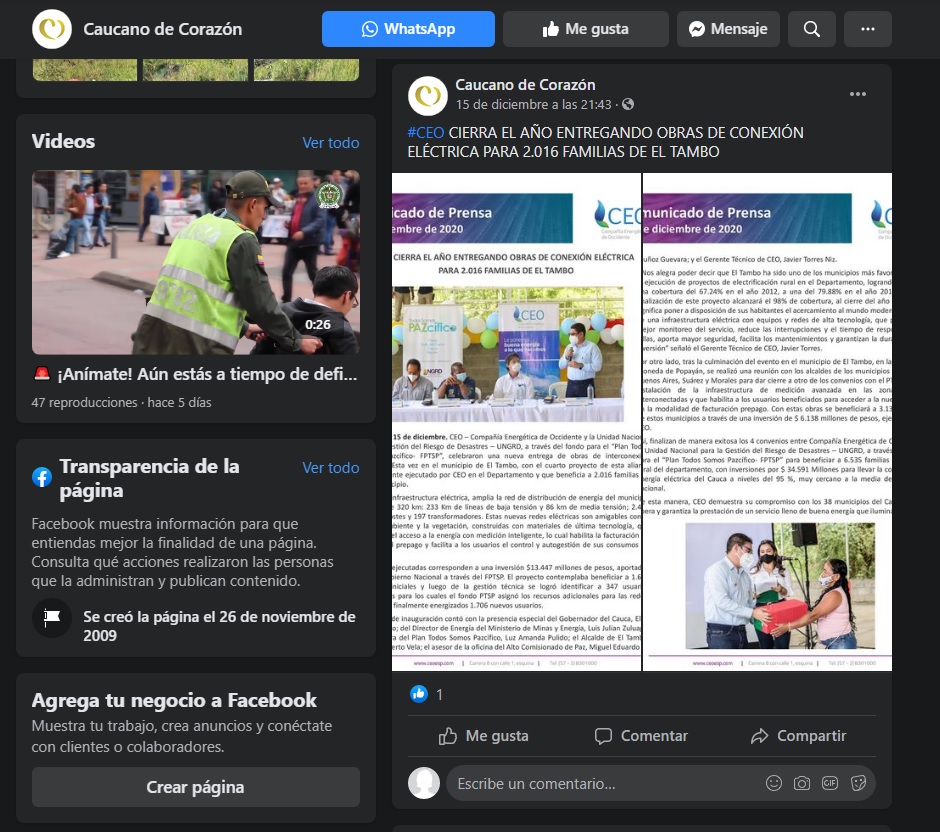Send a message via Mensaje button
This screenshot has width=940, height=832.
coord(728,29)
